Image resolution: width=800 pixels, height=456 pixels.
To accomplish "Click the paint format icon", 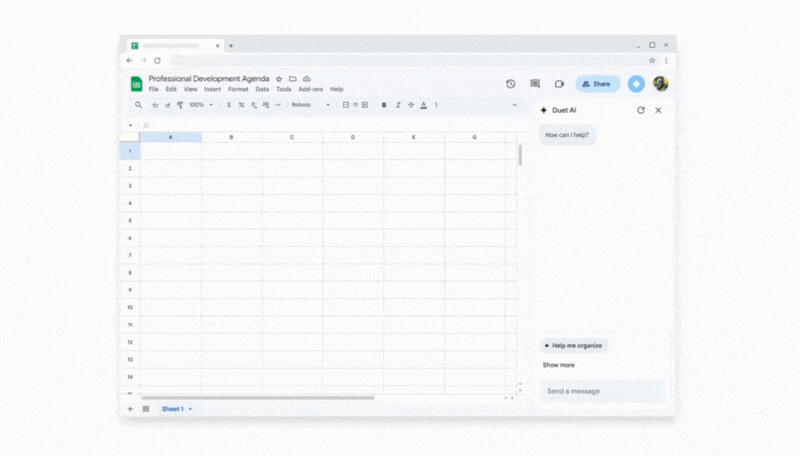I will 180,105.
